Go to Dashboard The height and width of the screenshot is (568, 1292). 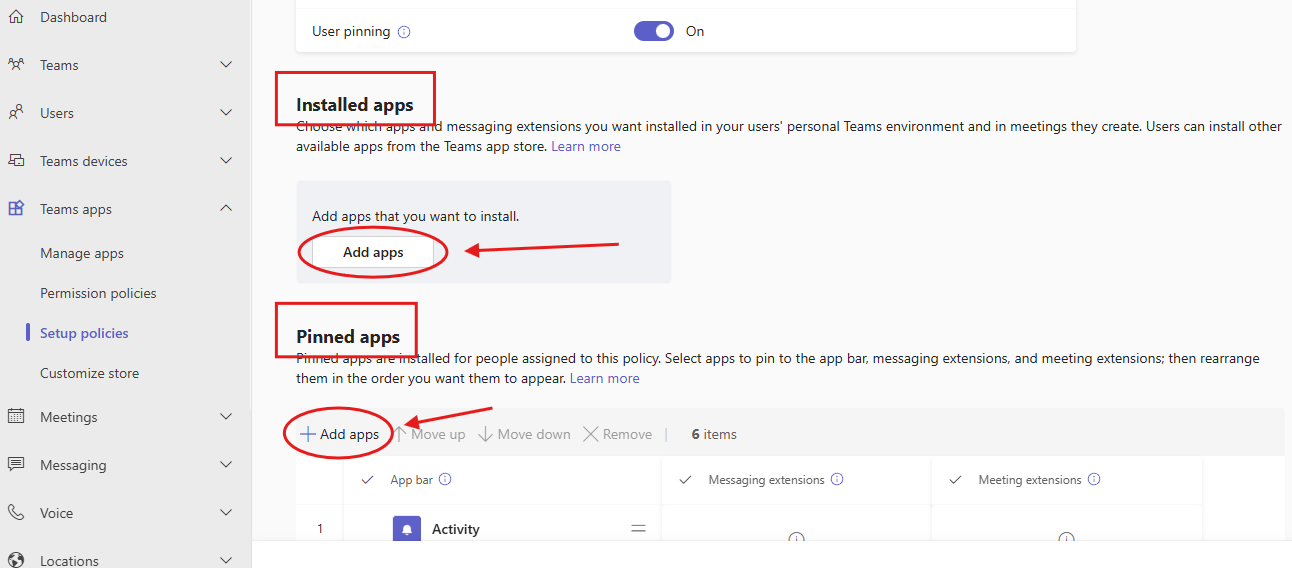[x=73, y=17]
